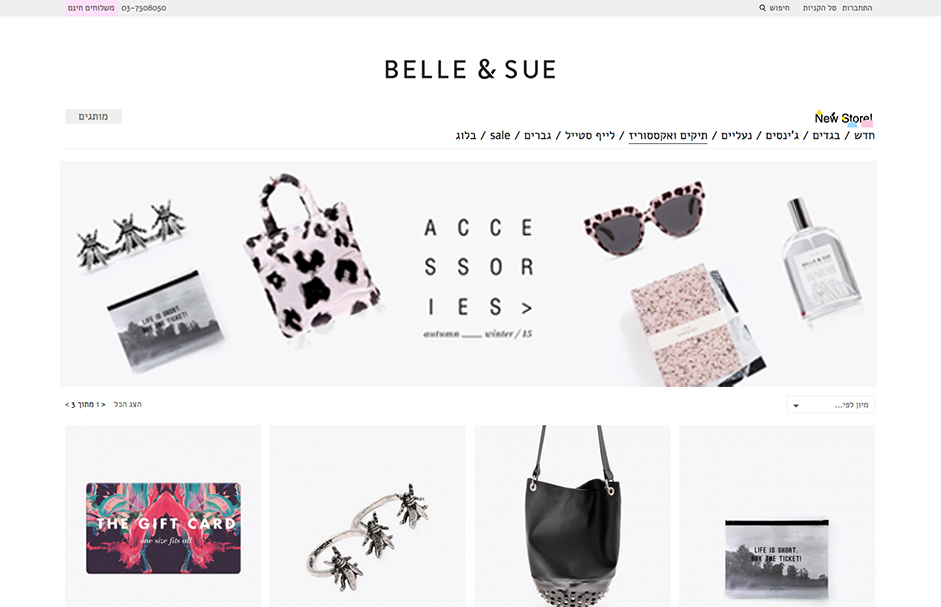Image resolution: width=941 pixels, height=607 pixels.
Task: Click the Accessories banner arrow
Action: tap(526, 308)
